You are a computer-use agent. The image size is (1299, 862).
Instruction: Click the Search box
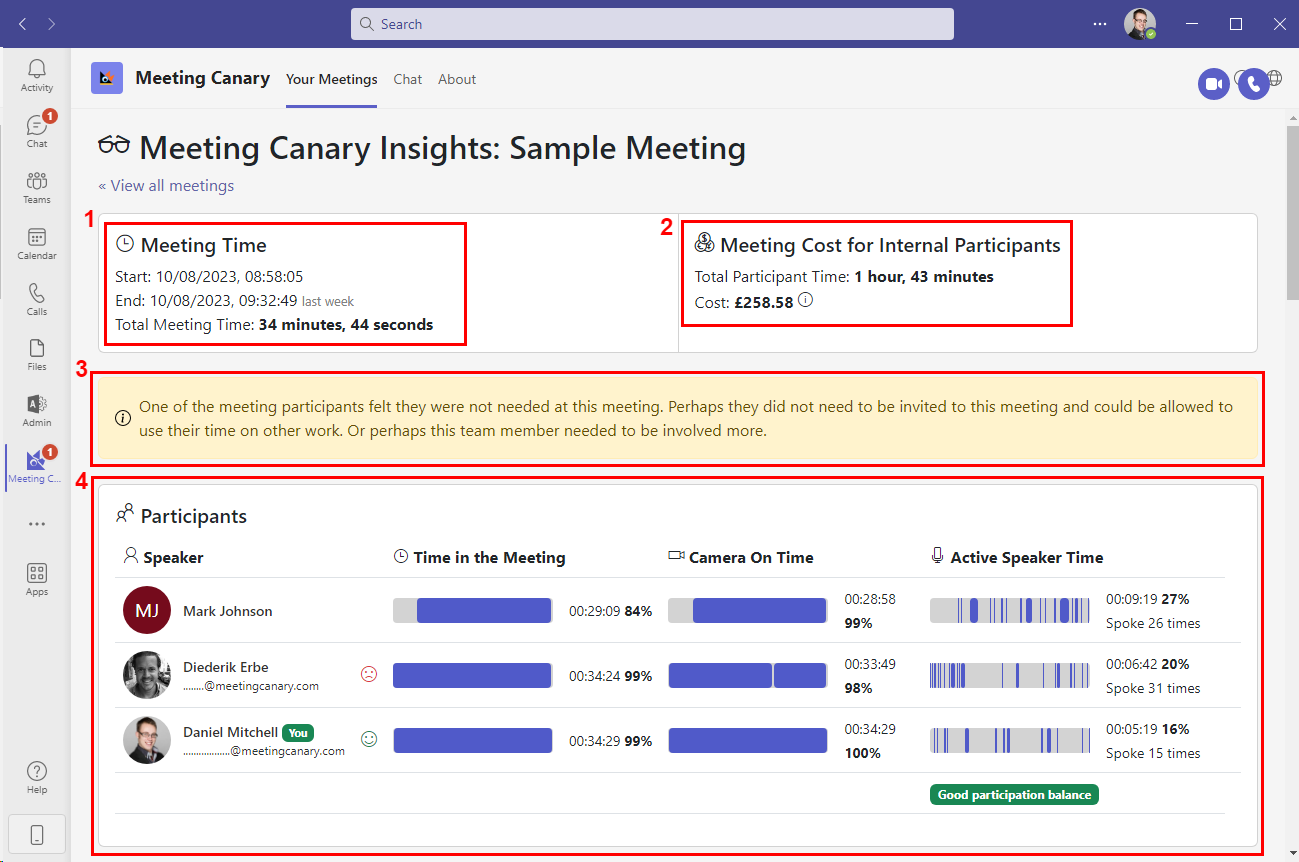pos(652,24)
